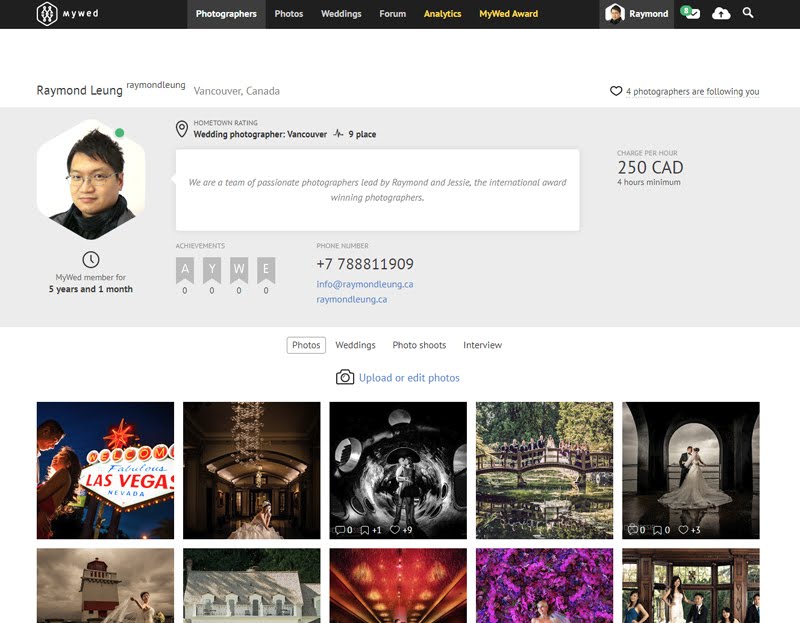The width and height of the screenshot is (800, 623).
Task: Select the Photos profile tab
Action: [x=306, y=345]
